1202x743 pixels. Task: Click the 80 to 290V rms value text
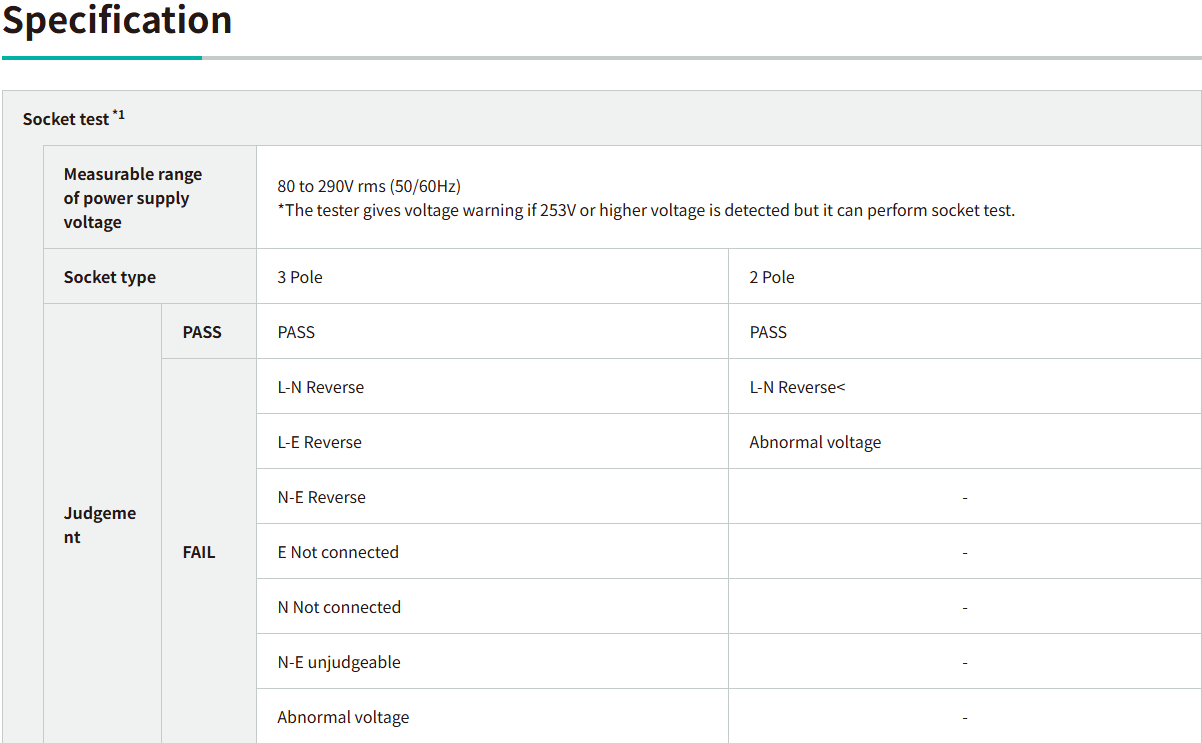coord(369,186)
